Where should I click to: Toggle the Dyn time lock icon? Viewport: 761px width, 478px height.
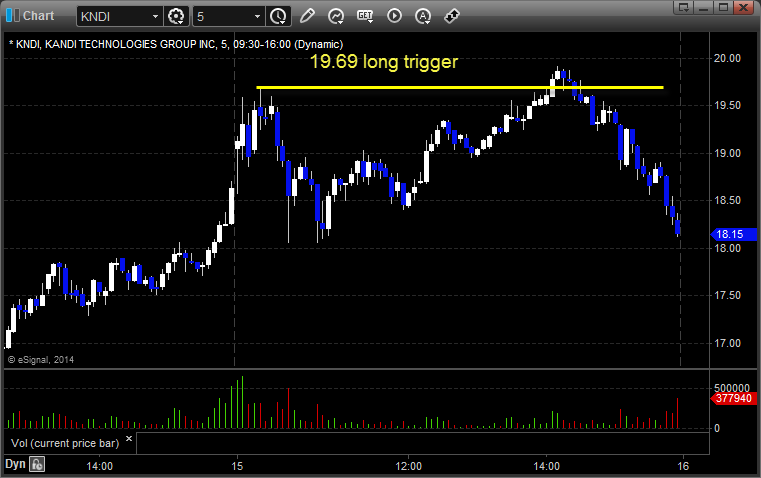pos(37,464)
